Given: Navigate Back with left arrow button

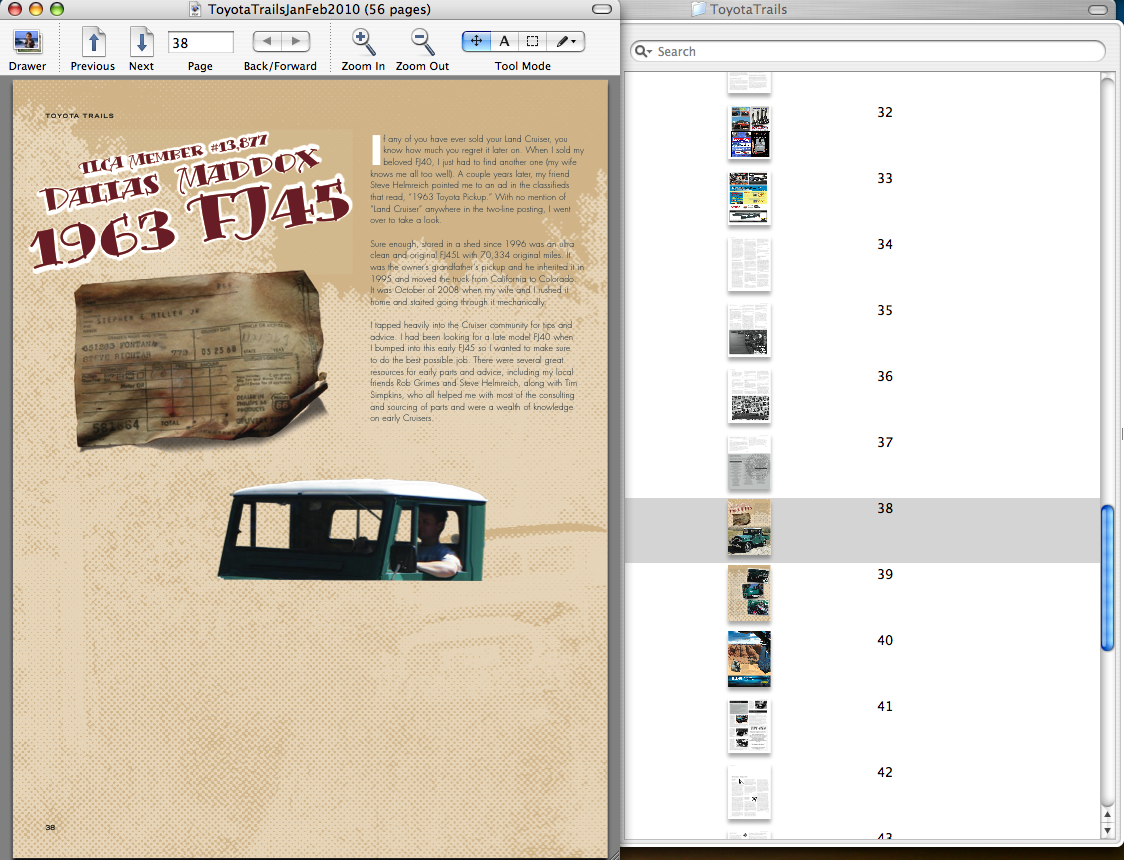Looking at the screenshot, I should click(x=267, y=42).
